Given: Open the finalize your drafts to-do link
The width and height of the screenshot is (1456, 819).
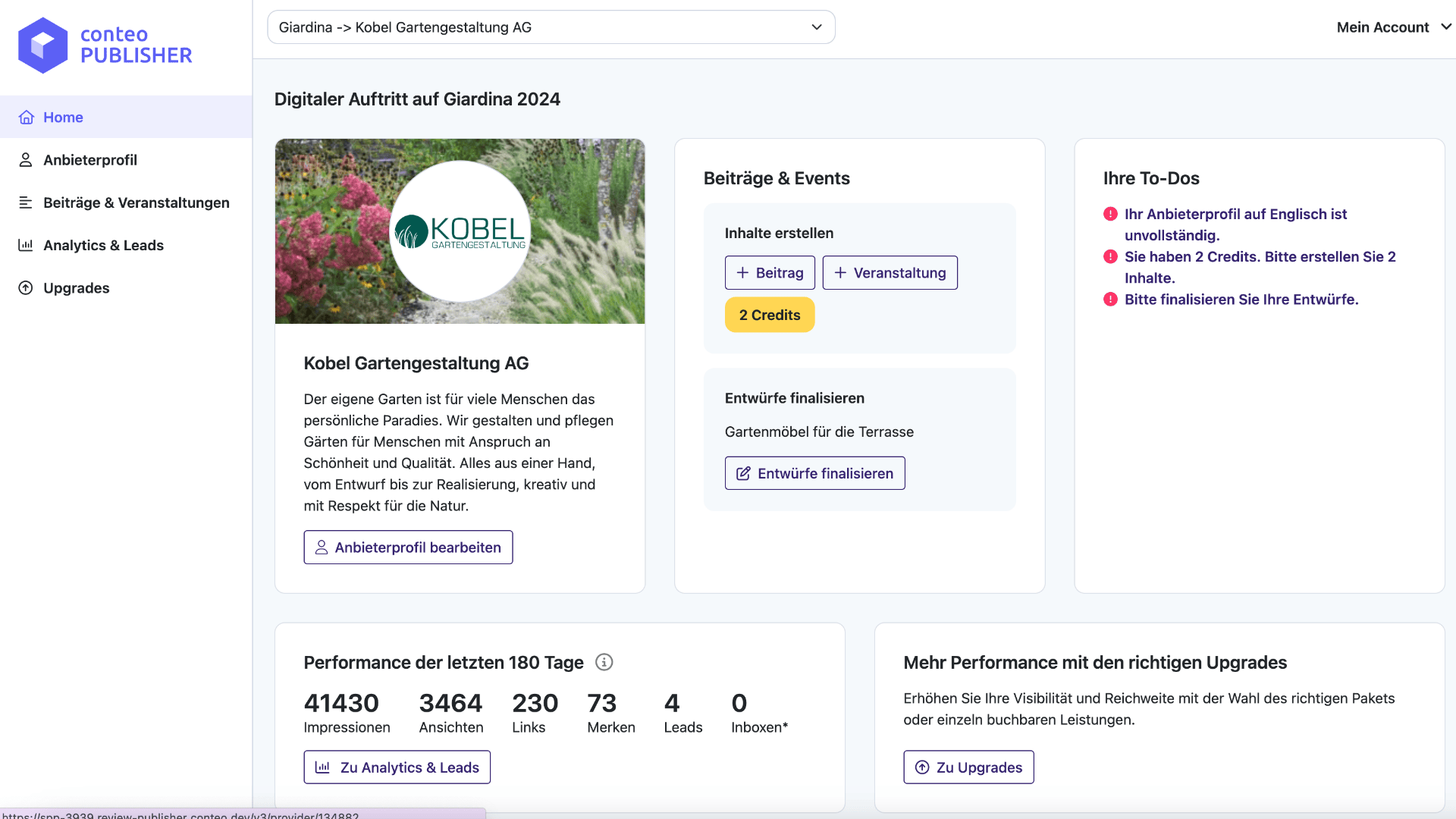Looking at the screenshot, I should [x=1241, y=299].
